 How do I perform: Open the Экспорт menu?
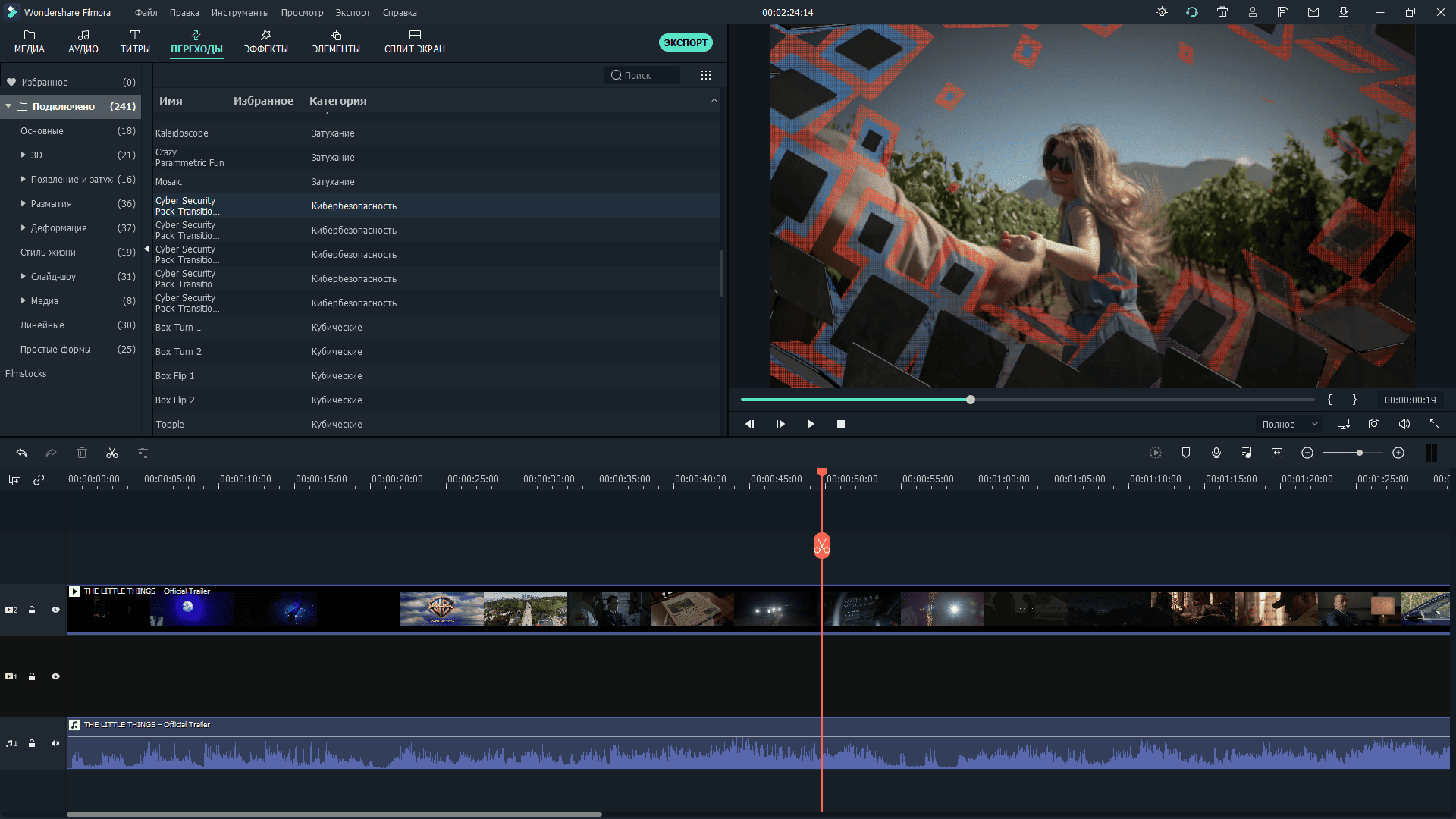pos(353,12)
